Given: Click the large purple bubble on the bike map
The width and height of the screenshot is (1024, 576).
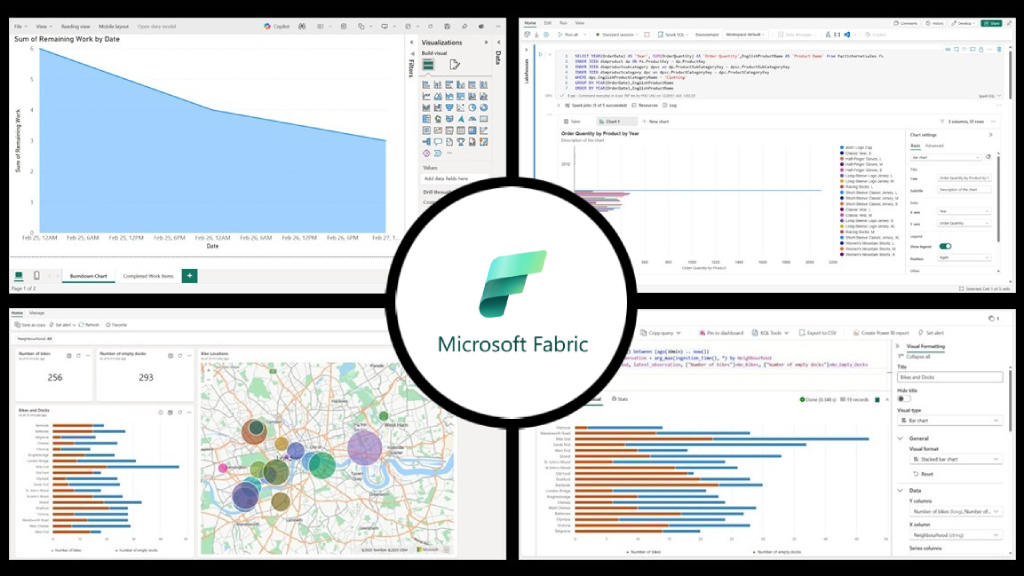Looking at the screenshot, I should click(364, 448).
